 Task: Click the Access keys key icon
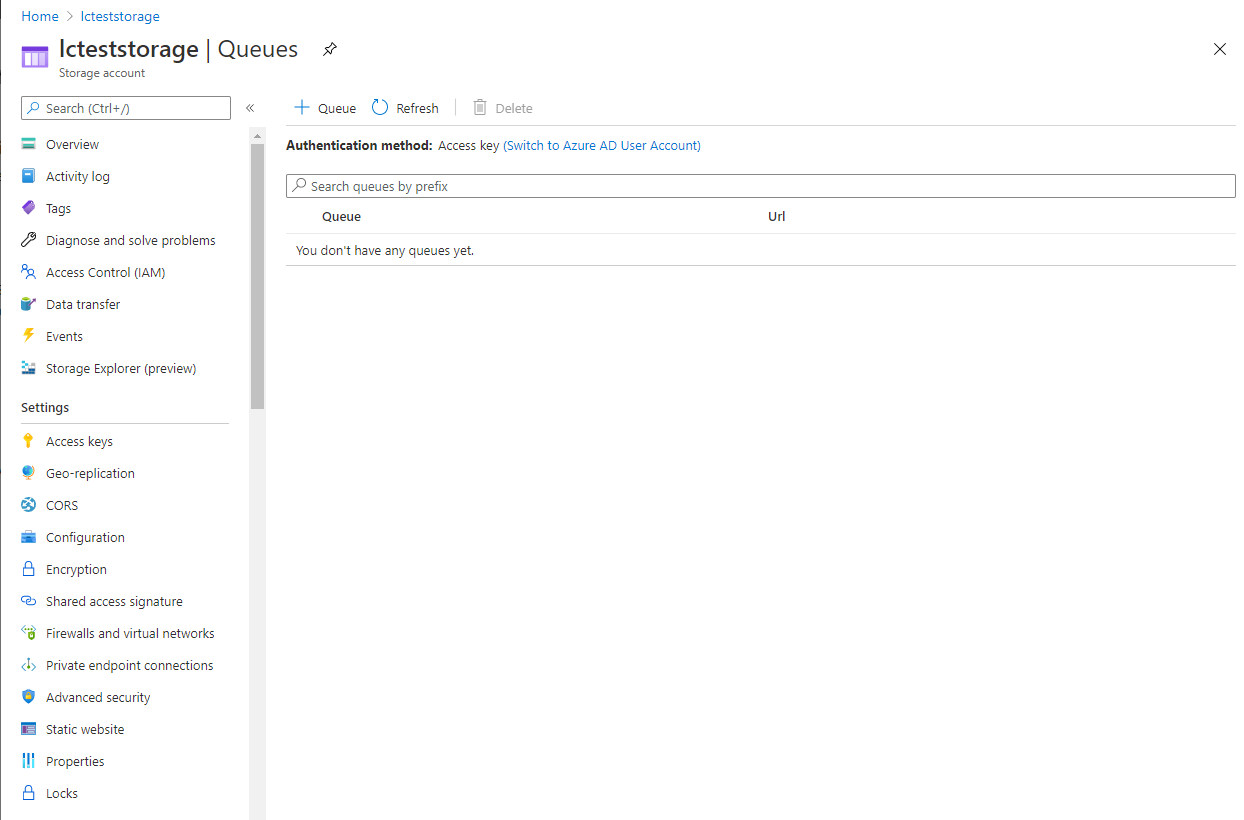pos(28,441)
